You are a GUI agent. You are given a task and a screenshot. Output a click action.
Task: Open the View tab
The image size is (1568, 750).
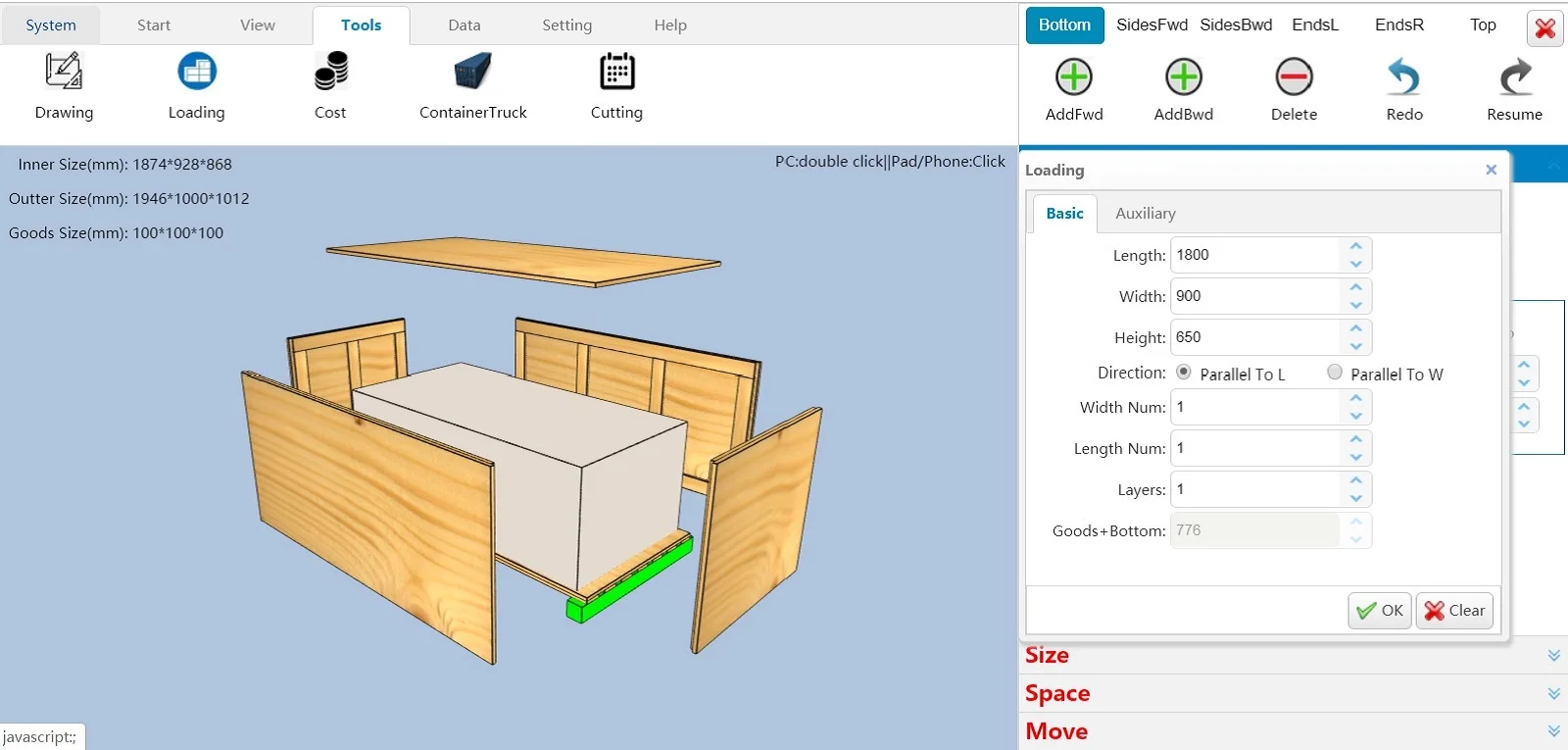(x=258, y=25)
